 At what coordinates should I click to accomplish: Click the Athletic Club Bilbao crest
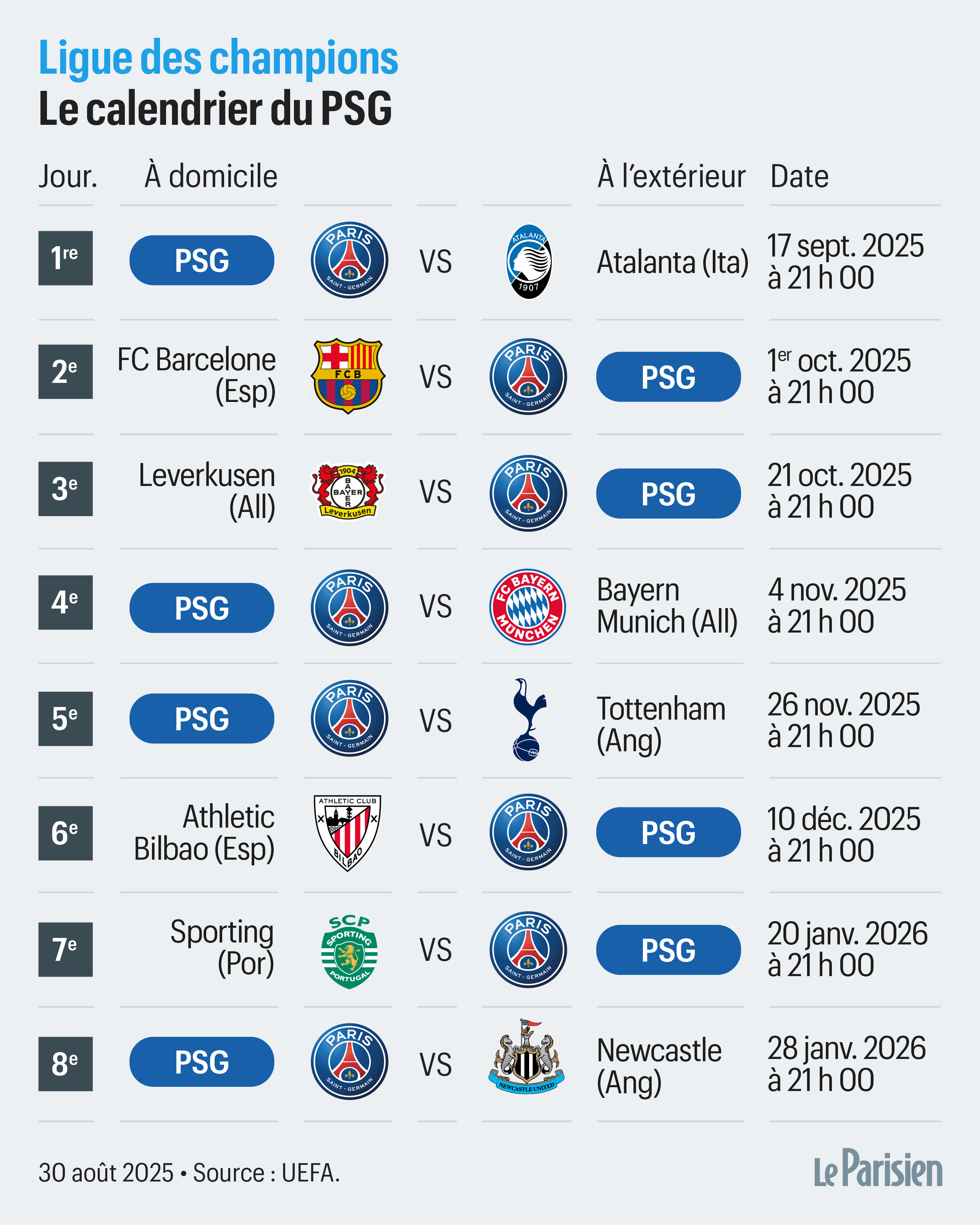coord(348,833)
